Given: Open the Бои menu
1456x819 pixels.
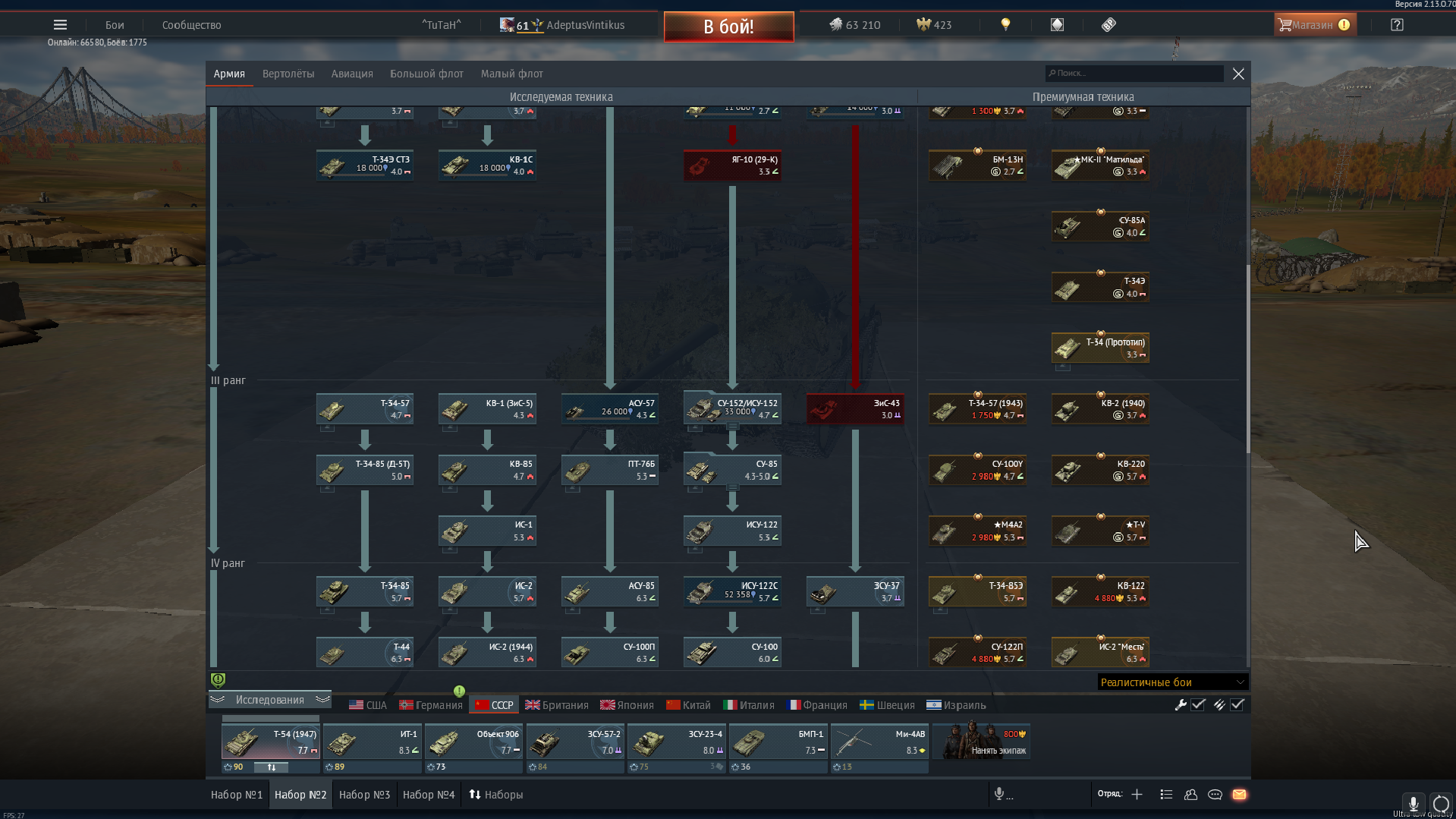Looking at the screenshot, I should coord(115,25).
